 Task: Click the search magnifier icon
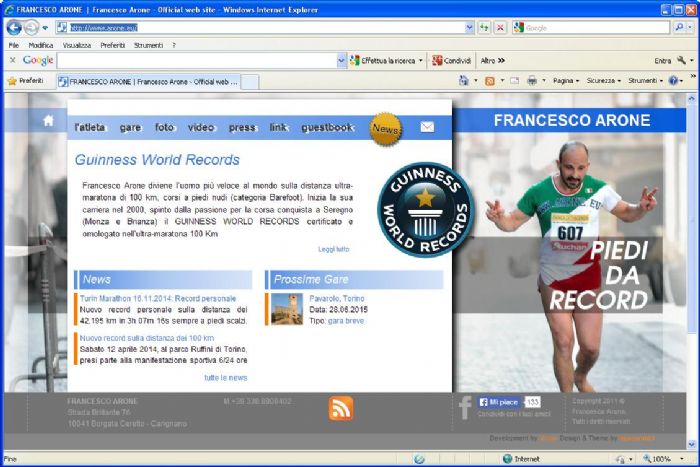pyautogui.click(x=679, y=28)
